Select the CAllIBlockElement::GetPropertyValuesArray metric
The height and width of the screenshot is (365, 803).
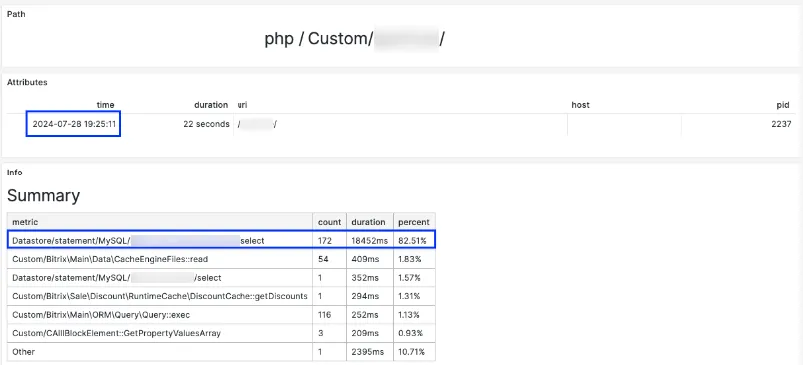[x=116, y=333]
